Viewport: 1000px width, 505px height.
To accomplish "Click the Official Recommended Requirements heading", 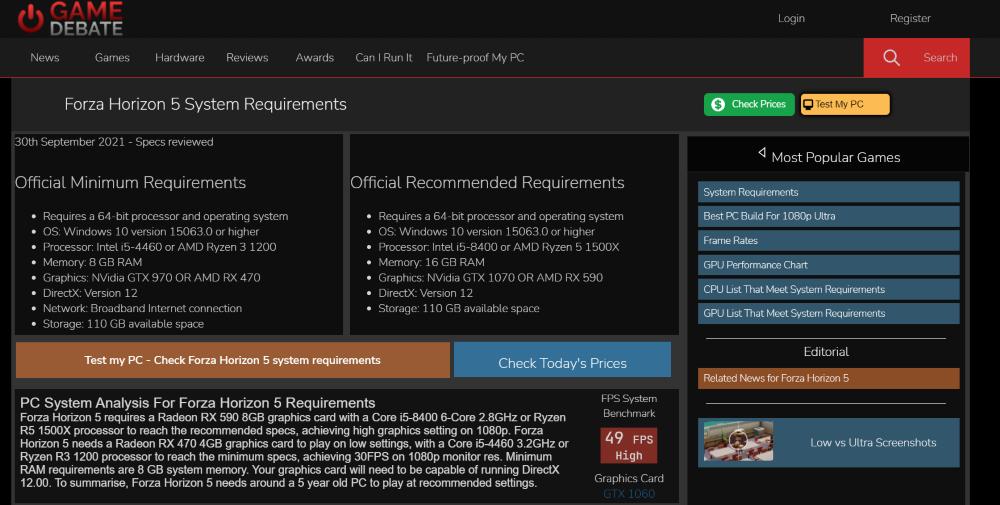I will [487, 182].
